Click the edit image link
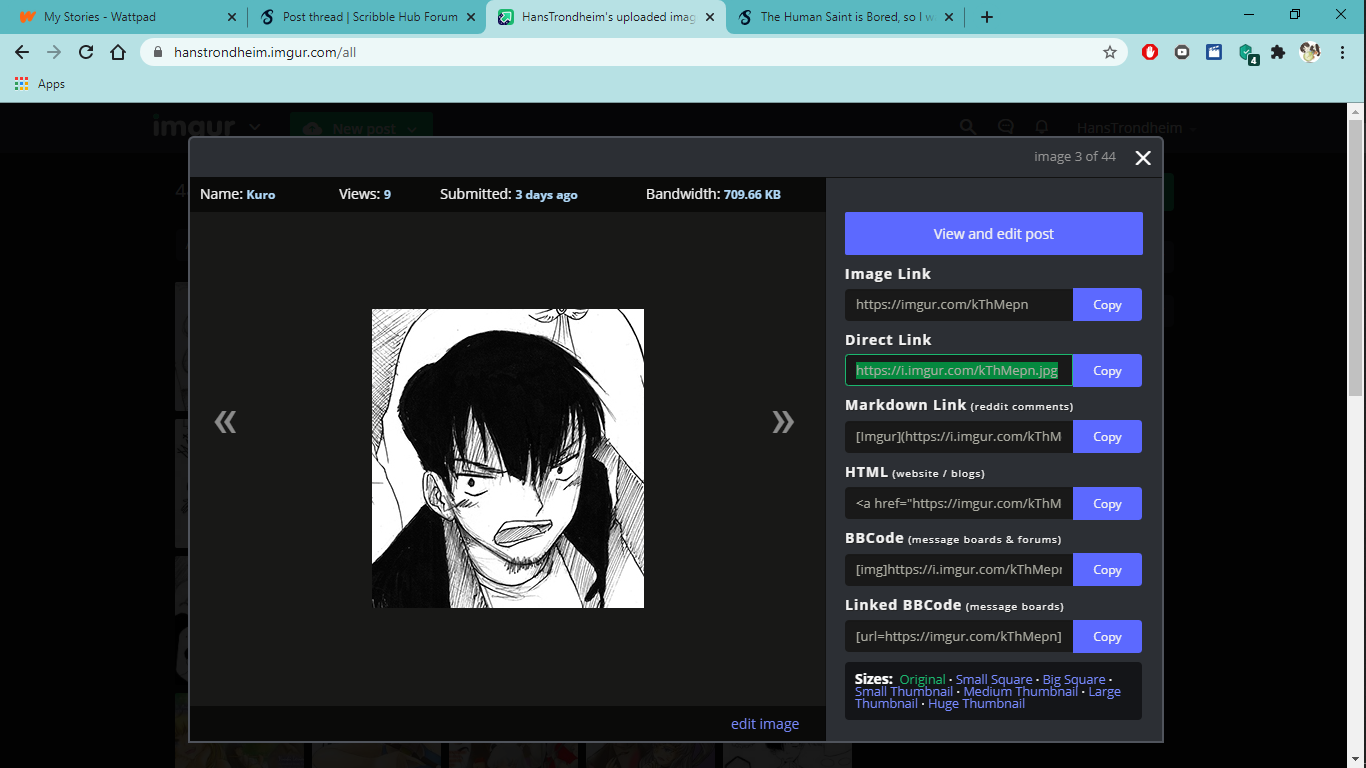This screenshot has height=768, width=1366. pos(764,724)
